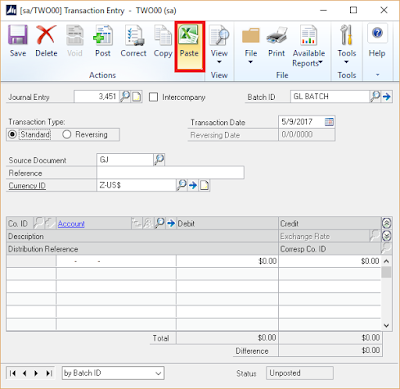Expand Account using the blue arrow icon
The image size is (400, 389).
(171, 223)
